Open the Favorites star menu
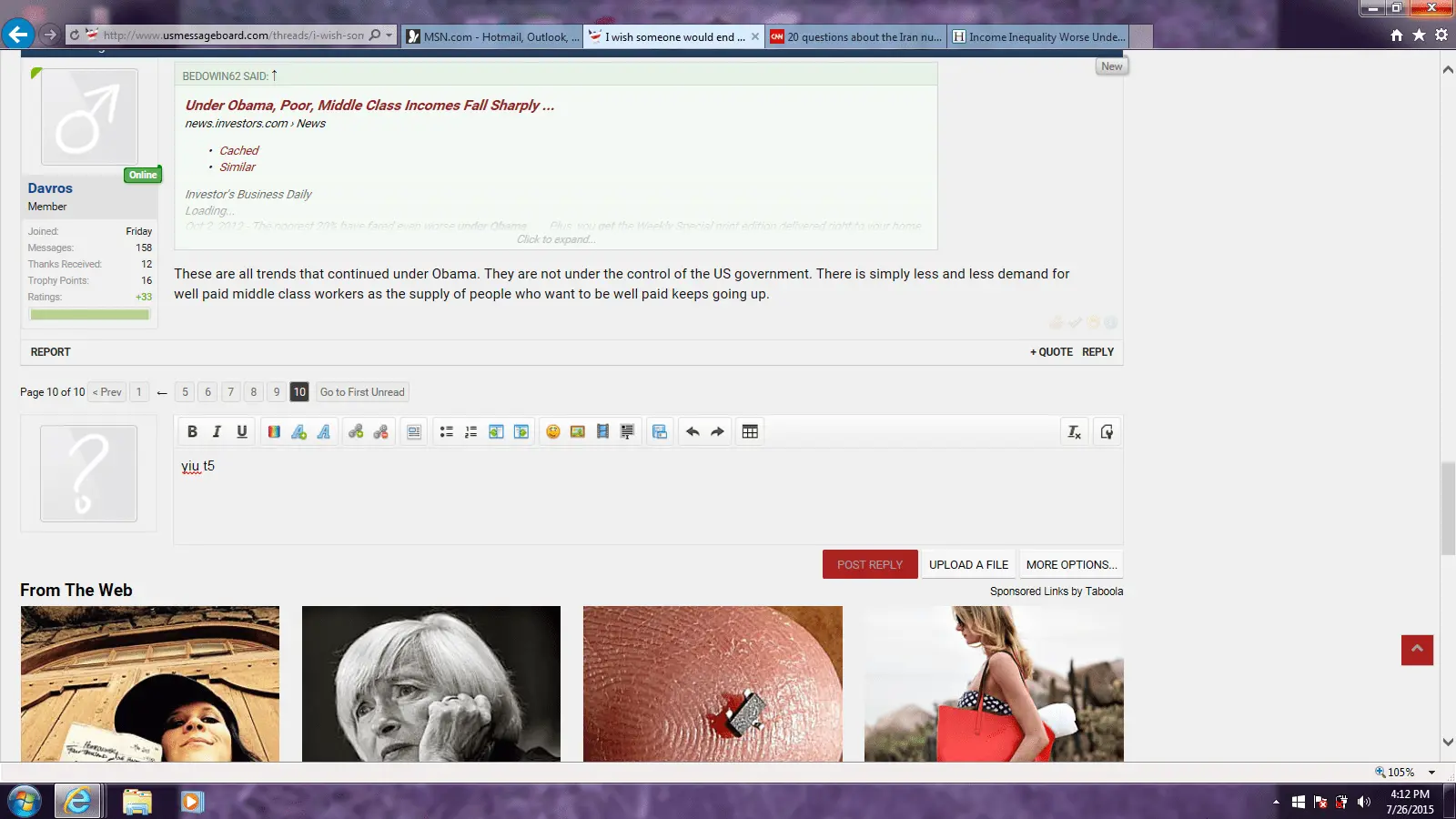Image resolution: width=1456 pixels, height=819 pixels. [1419, 35]
